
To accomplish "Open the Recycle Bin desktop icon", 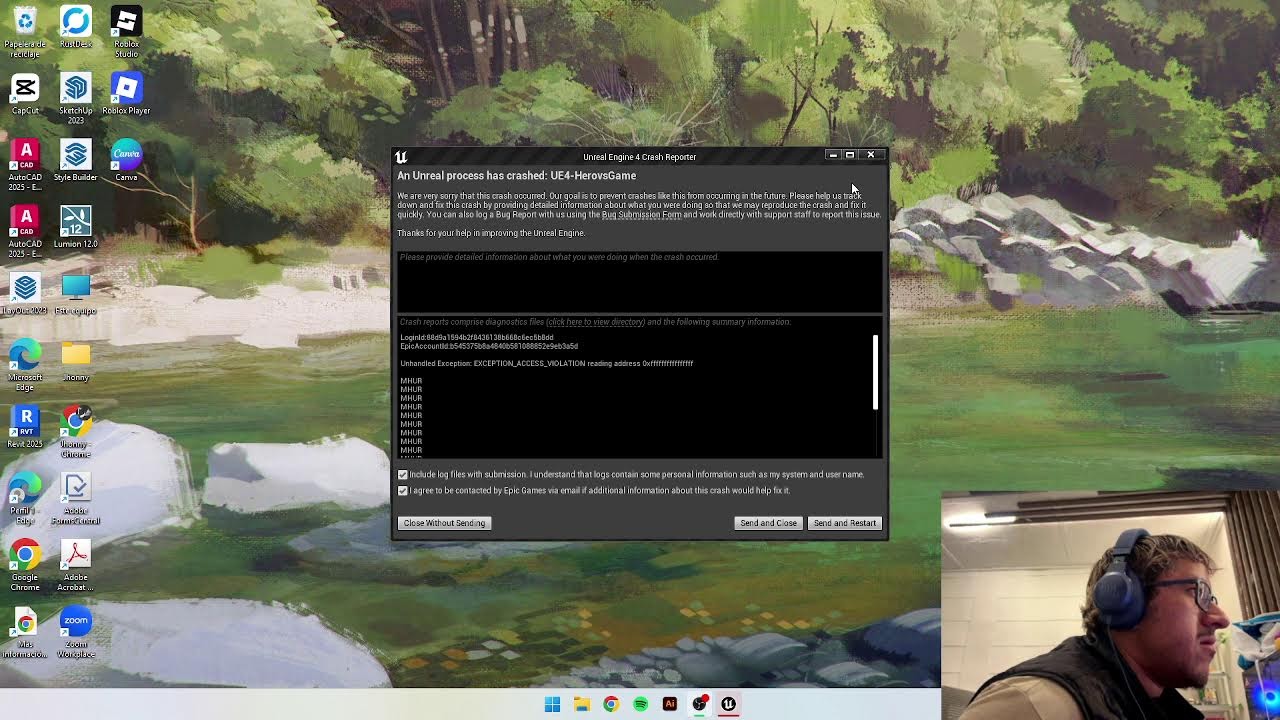I will click(x=25, y=30).
